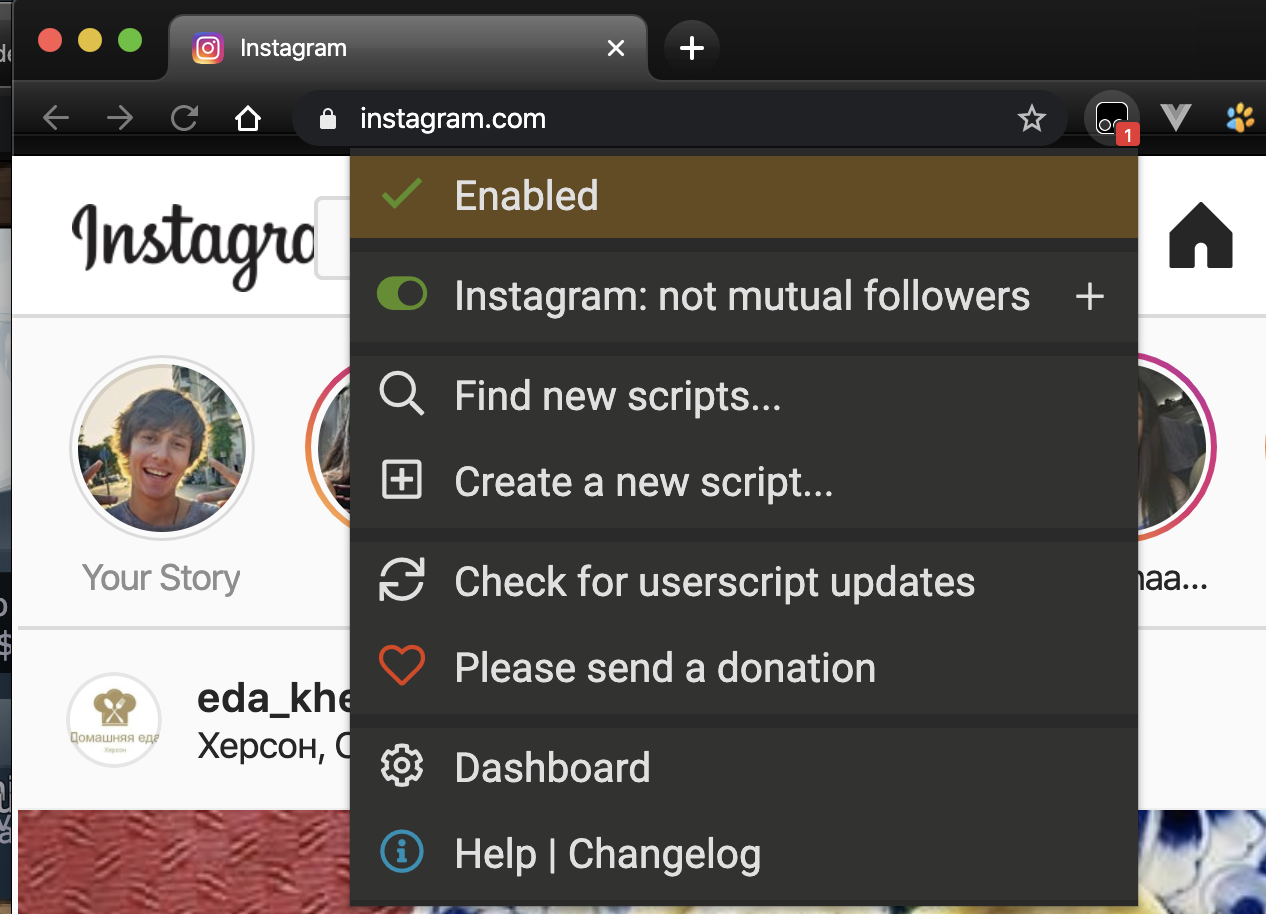The height and width of the screenshot is (914, 1266).
Task: Click the green Enabled checkmark icon
Action: pyautogui.click(x=402, y=194)
